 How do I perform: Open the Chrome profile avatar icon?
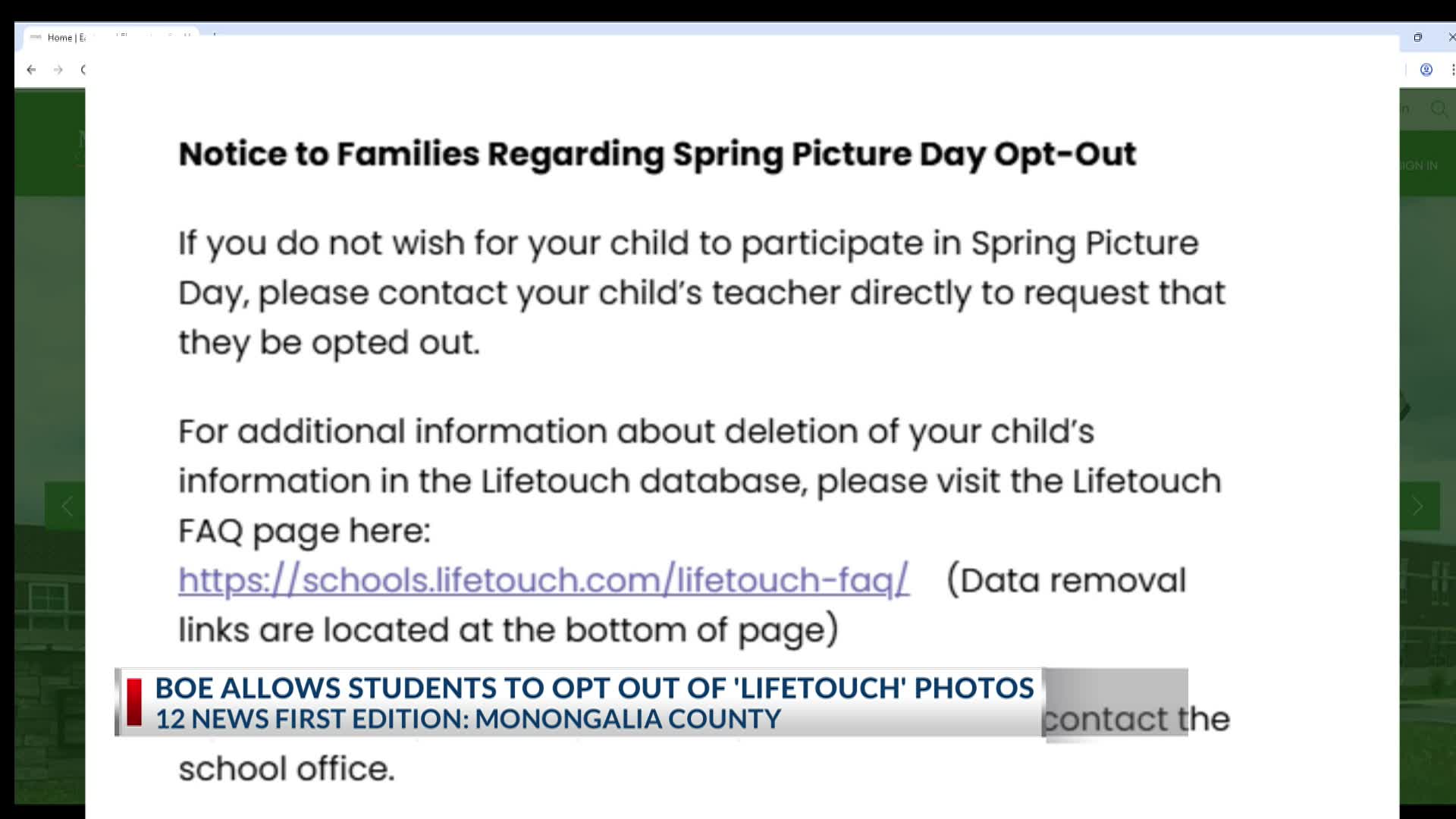[x=1426, y=70]
